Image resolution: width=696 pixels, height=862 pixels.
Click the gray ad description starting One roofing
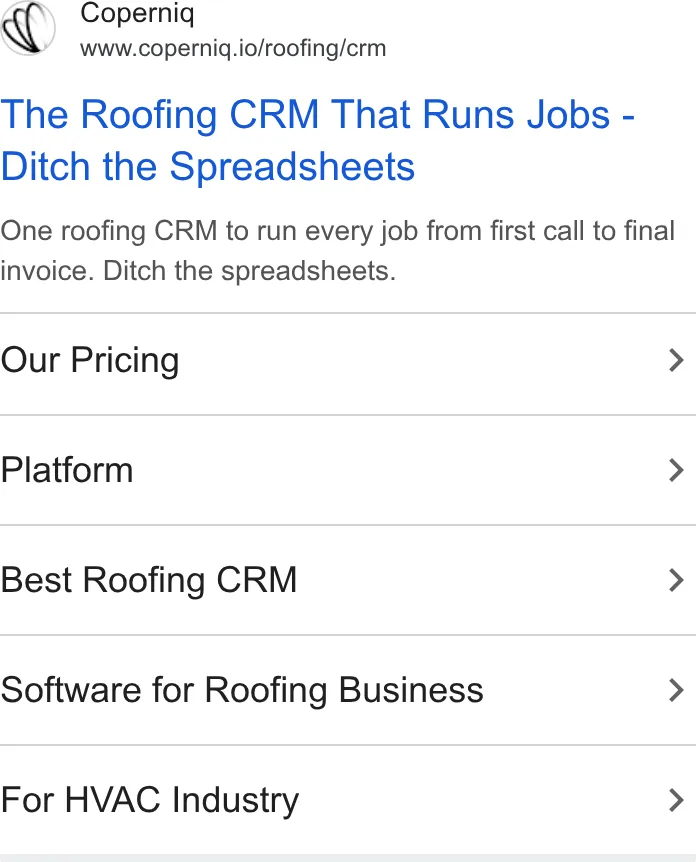[x=338, y=251]
